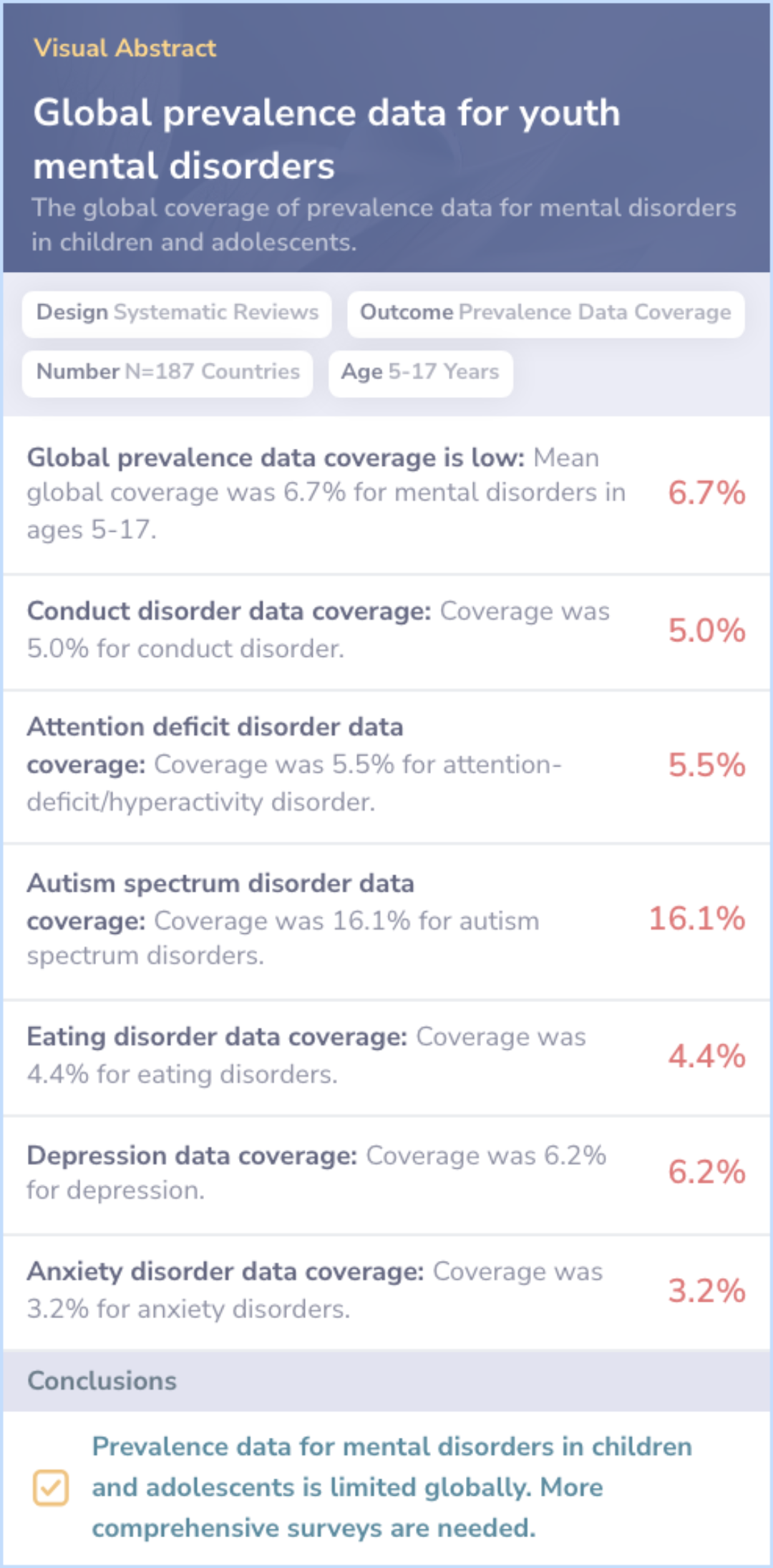
Task: Click the Visual Abstract label
Action: pos(125,48)
